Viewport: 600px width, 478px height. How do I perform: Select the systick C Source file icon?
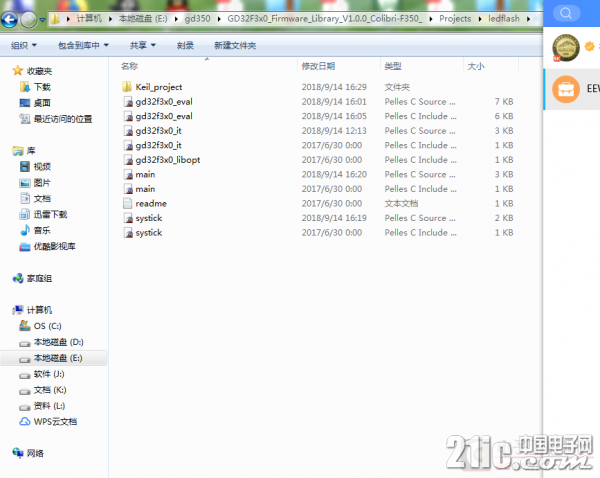point(128,218)
